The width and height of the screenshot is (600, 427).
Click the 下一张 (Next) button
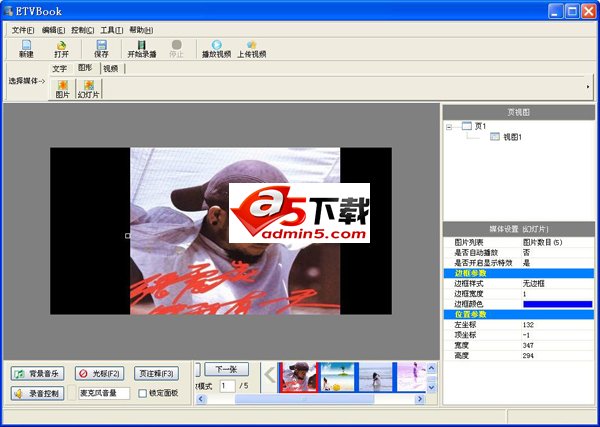[227, 369]
